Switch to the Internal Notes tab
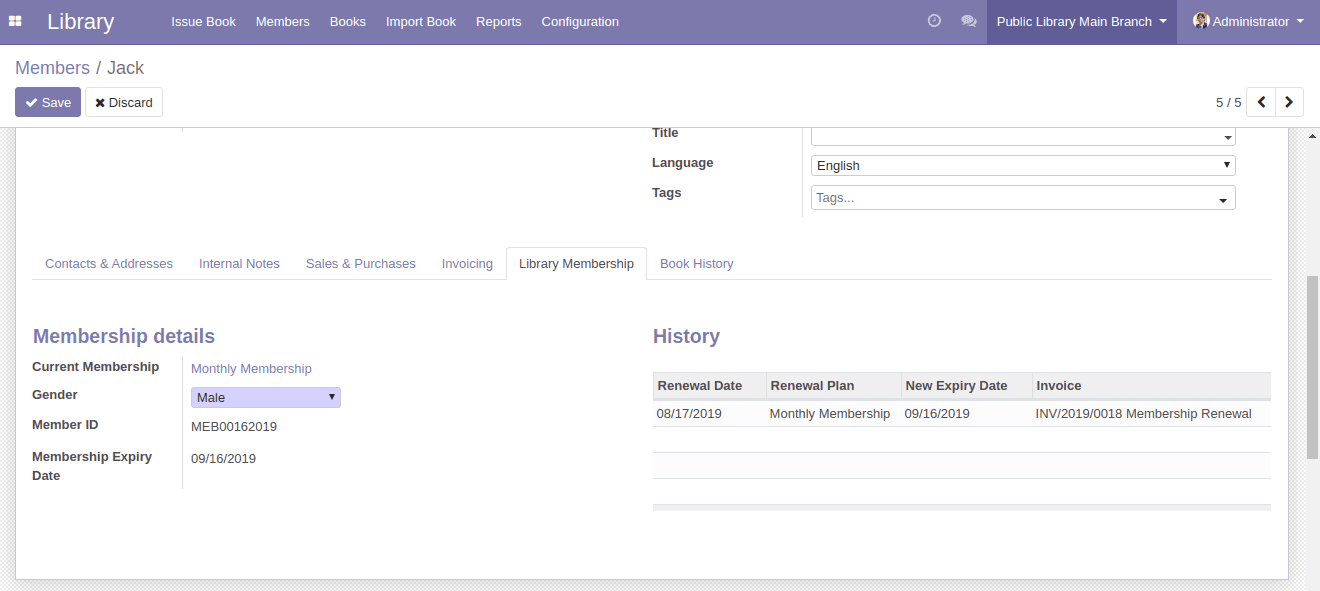The width and height of the screenshot is (1320, 591). pos(239,264)
